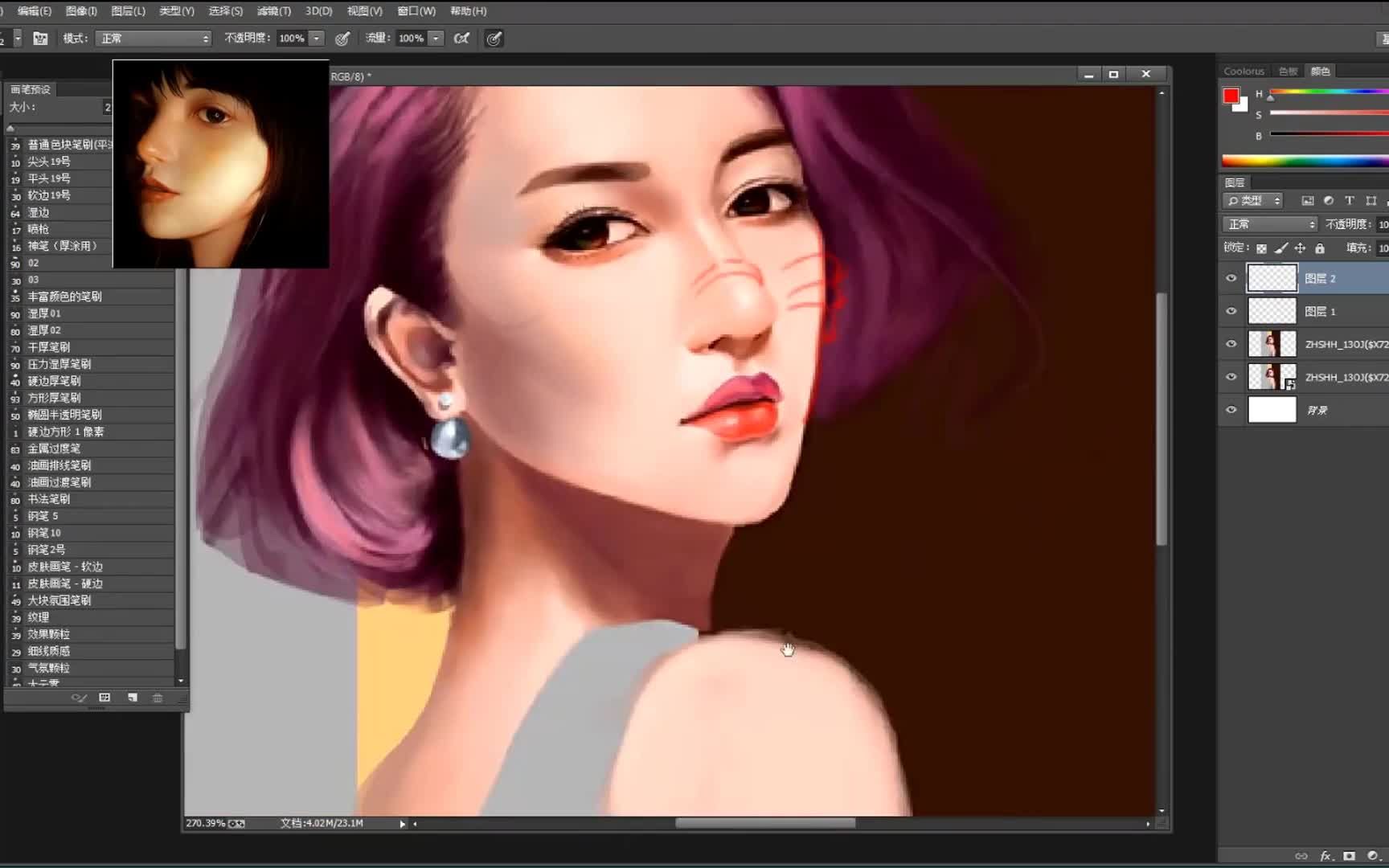Click red foreground color swatch
1389x868 pixels.
coord(1231,96)
